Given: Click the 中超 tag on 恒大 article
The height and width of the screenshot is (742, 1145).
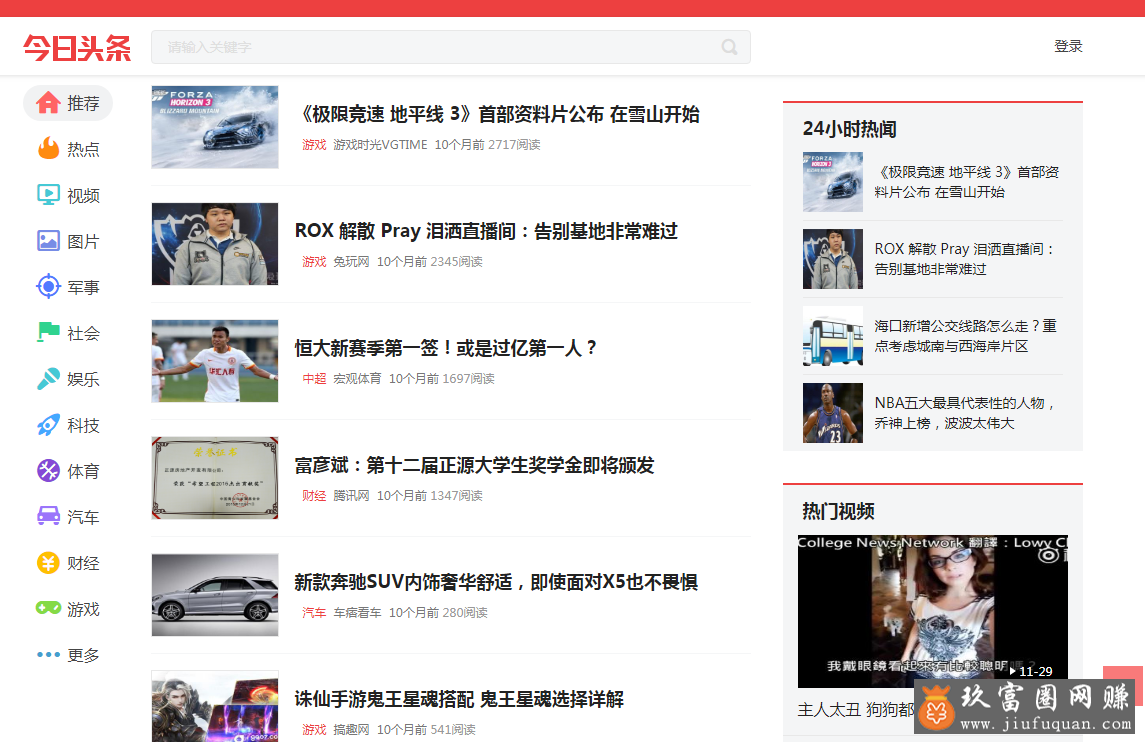Looking at the screenshot, I should [314, 378].
